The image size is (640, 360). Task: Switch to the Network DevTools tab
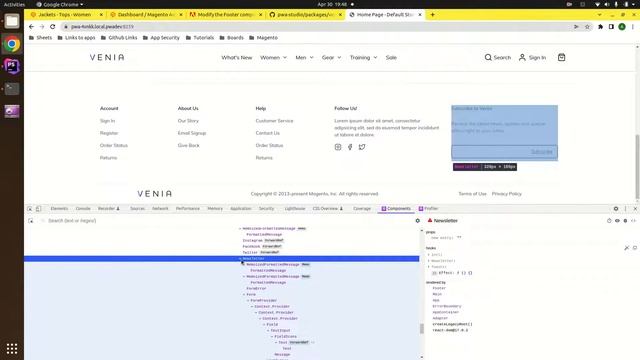[x=160, y=209]
